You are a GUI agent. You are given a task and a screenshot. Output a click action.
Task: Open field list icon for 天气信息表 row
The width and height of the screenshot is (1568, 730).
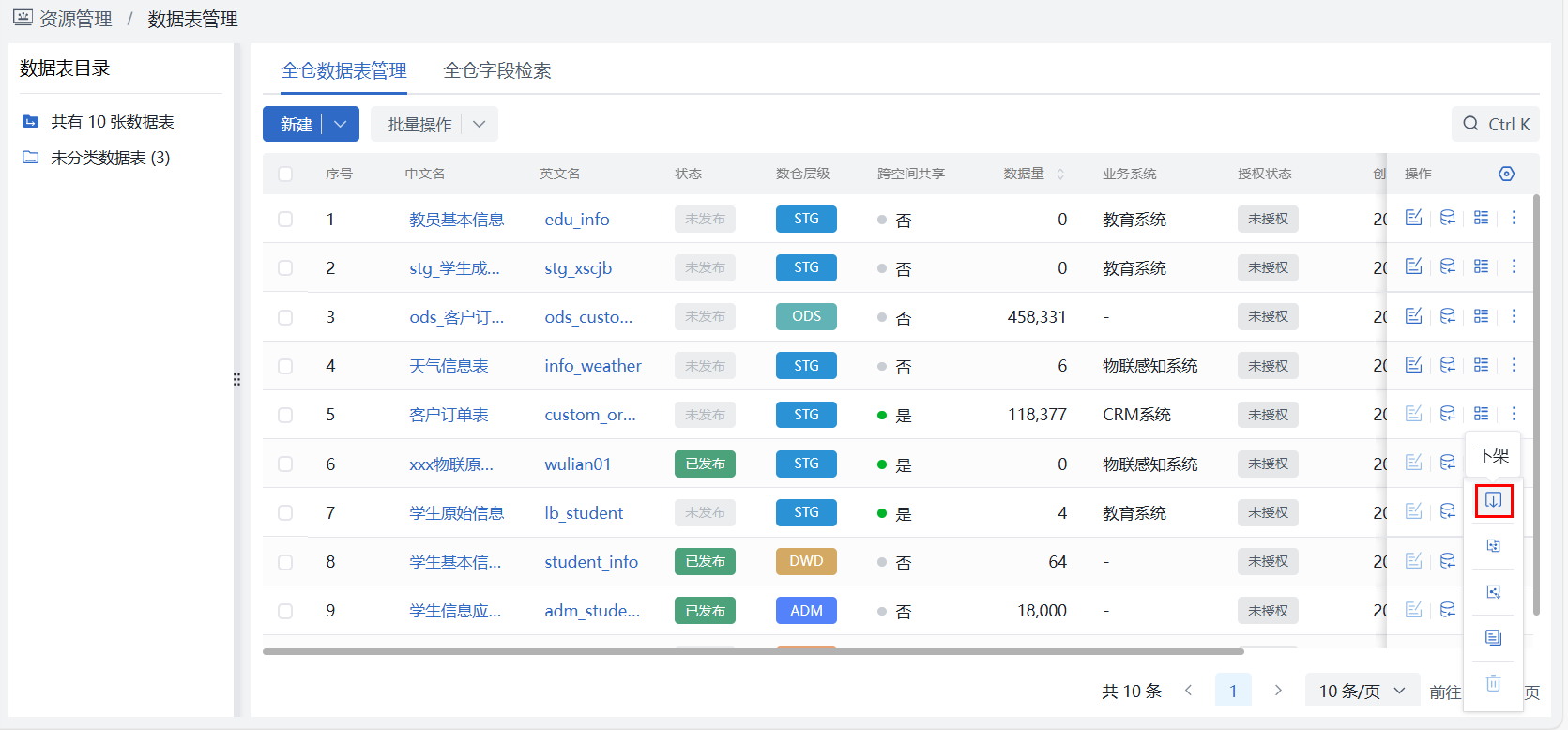pyautogui.click(x=1481, y=365)
